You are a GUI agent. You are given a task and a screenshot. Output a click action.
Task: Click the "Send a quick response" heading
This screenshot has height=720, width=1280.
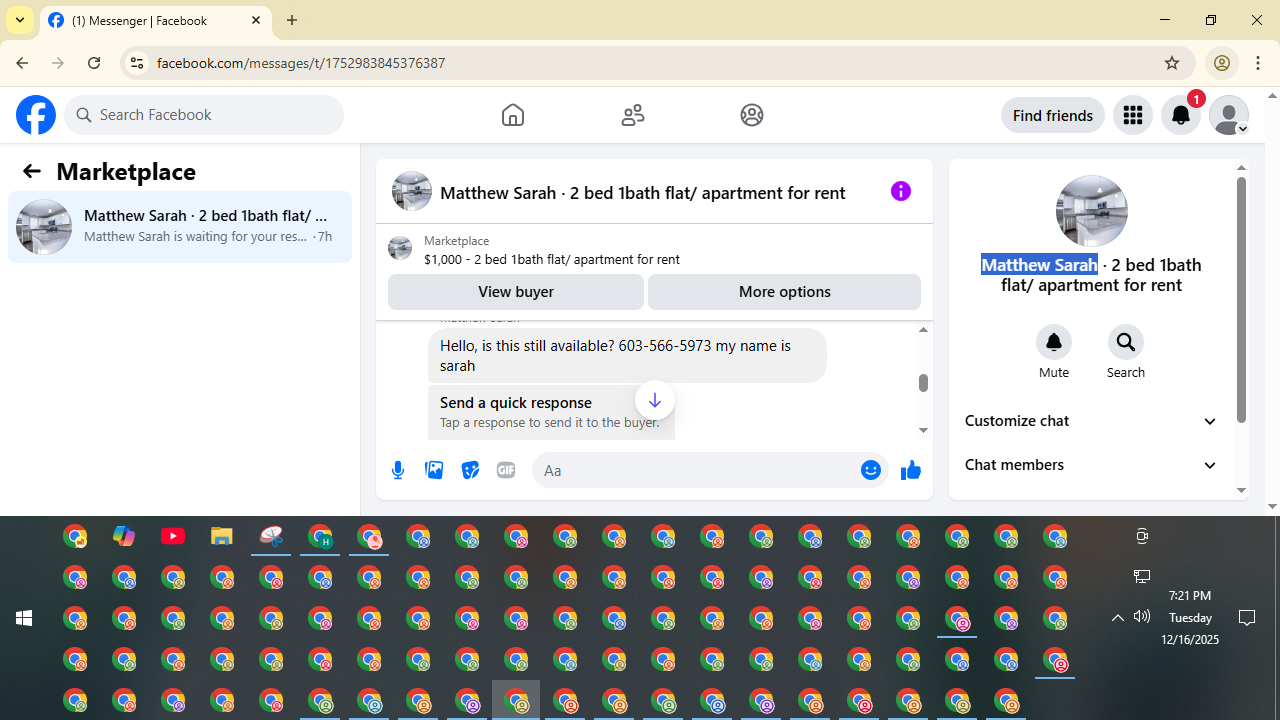point(516,403)
